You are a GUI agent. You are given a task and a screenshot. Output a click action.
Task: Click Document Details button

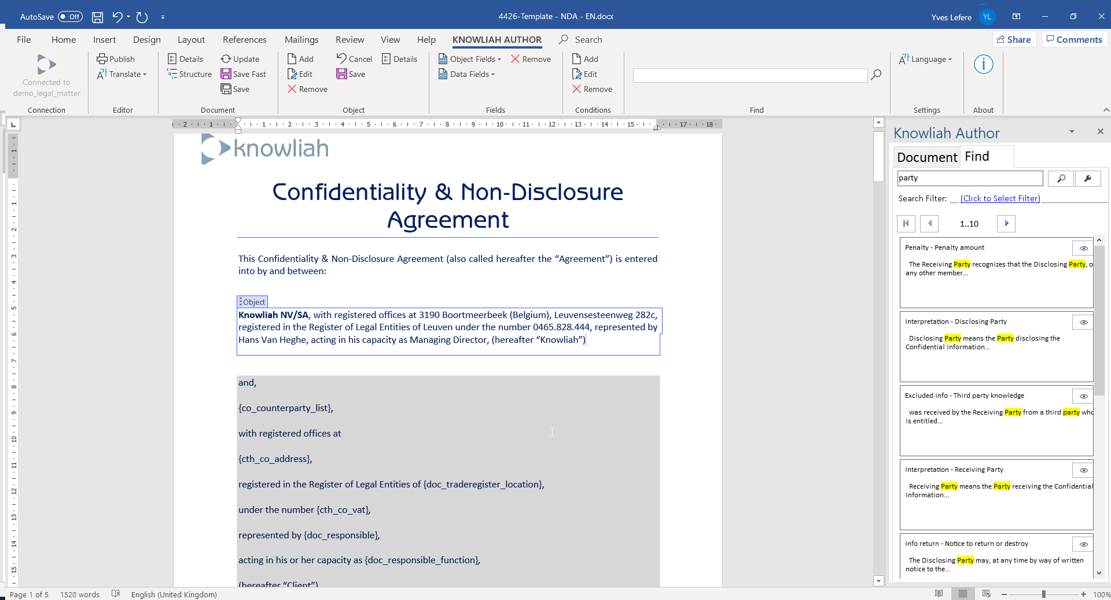(x=186, y=59)
